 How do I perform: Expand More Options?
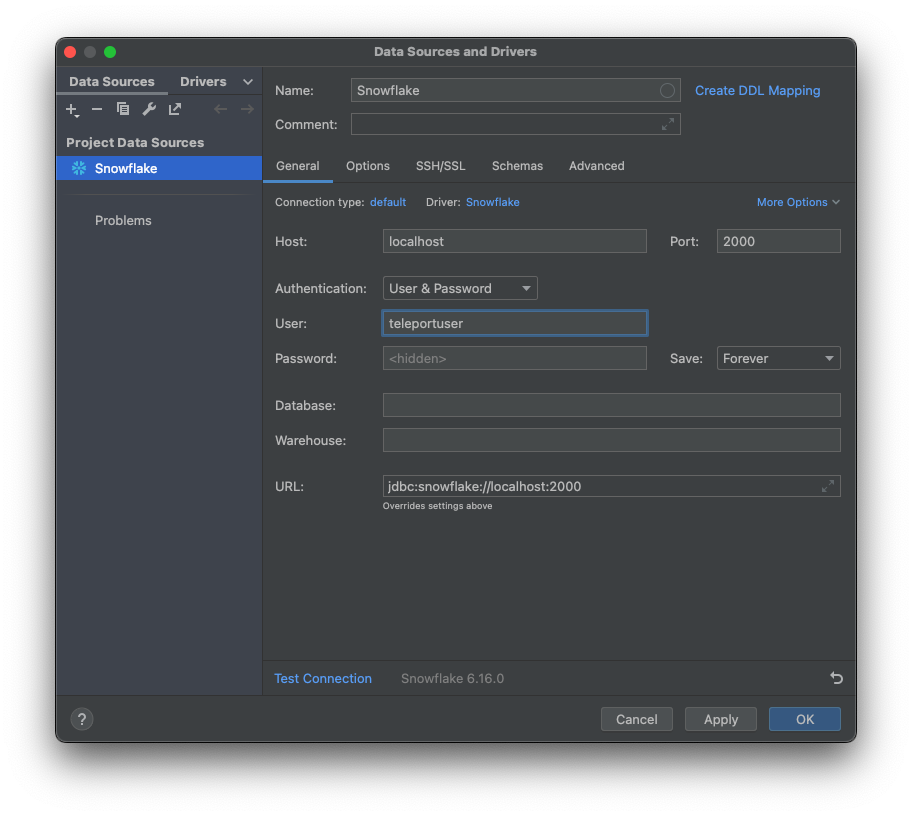click(x=797, y=202)
